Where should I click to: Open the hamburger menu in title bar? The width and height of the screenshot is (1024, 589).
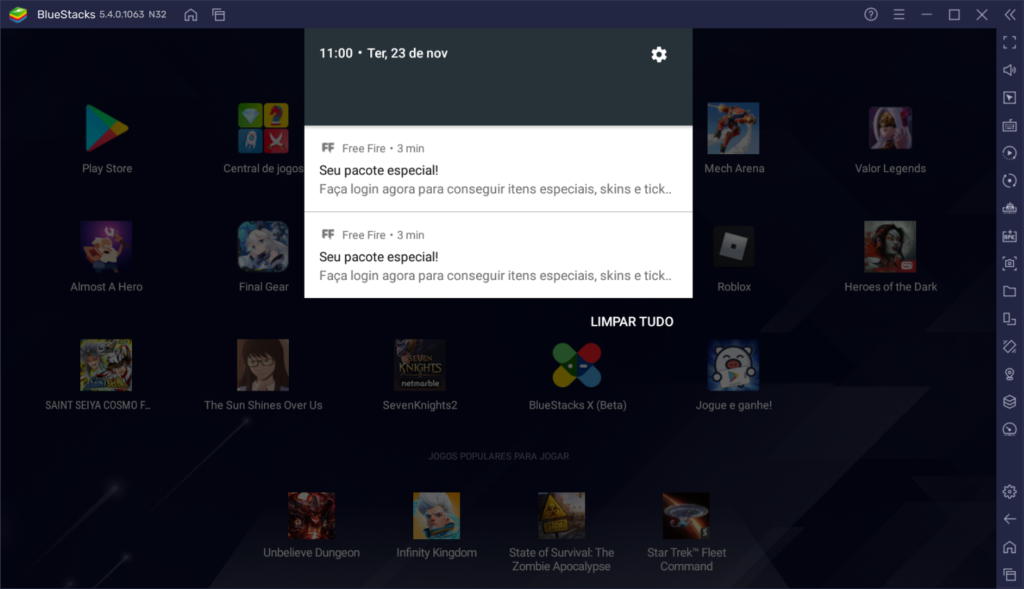click(x=899, y=15)
